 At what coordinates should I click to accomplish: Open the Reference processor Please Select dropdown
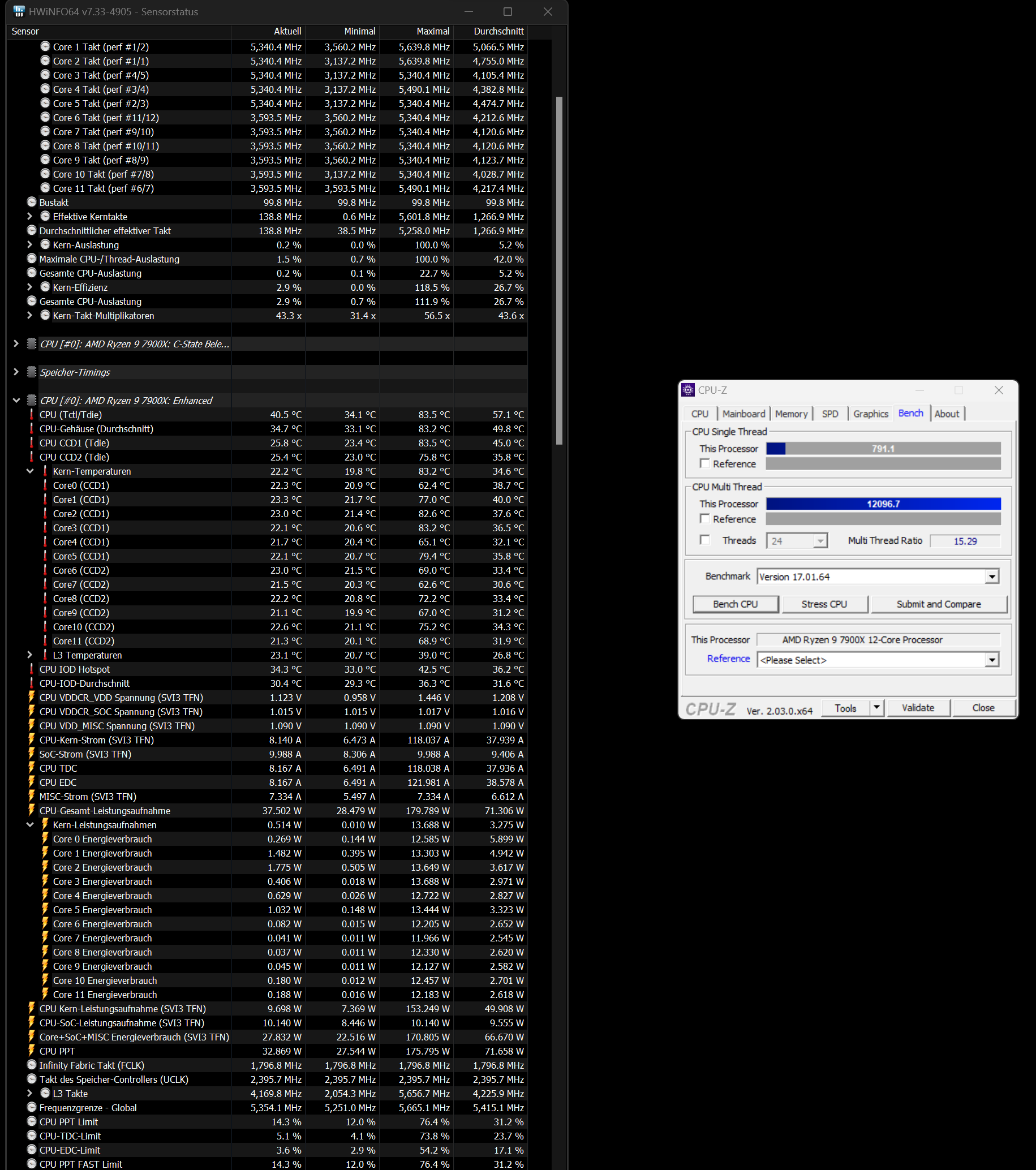tap(992, 660)
